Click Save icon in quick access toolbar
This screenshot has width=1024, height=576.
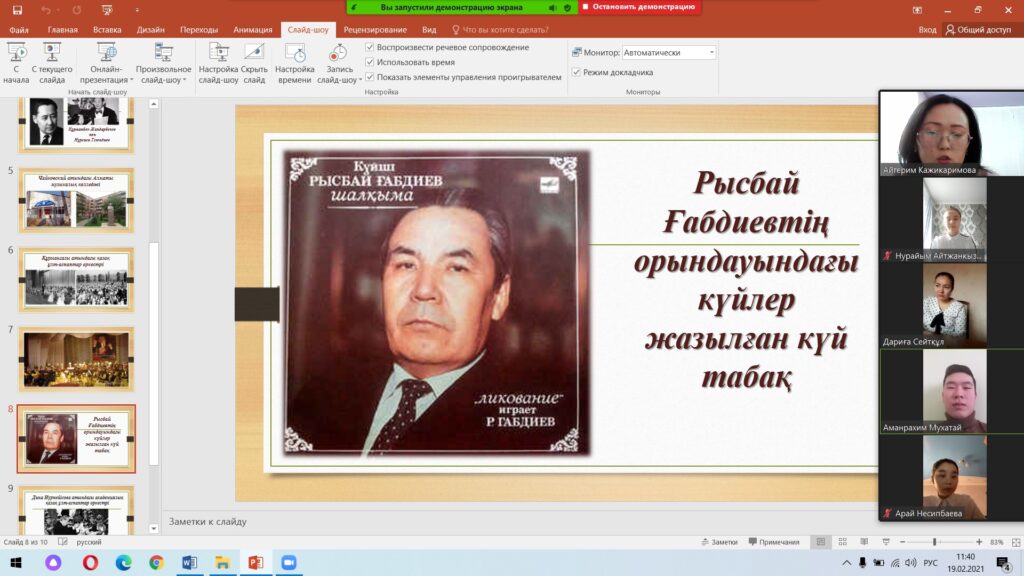coord(17,10)
